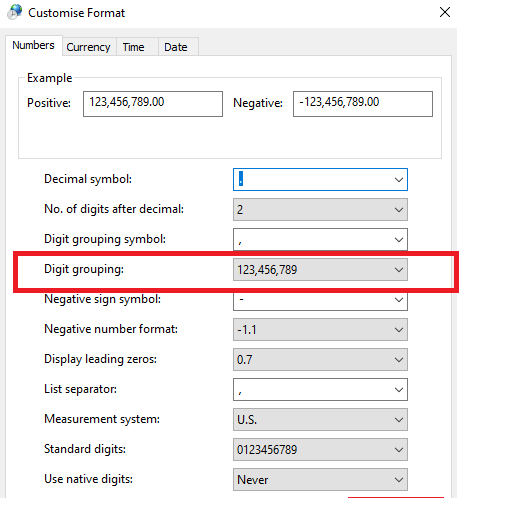Select the Date tab
523x513 pixels.
176,47
